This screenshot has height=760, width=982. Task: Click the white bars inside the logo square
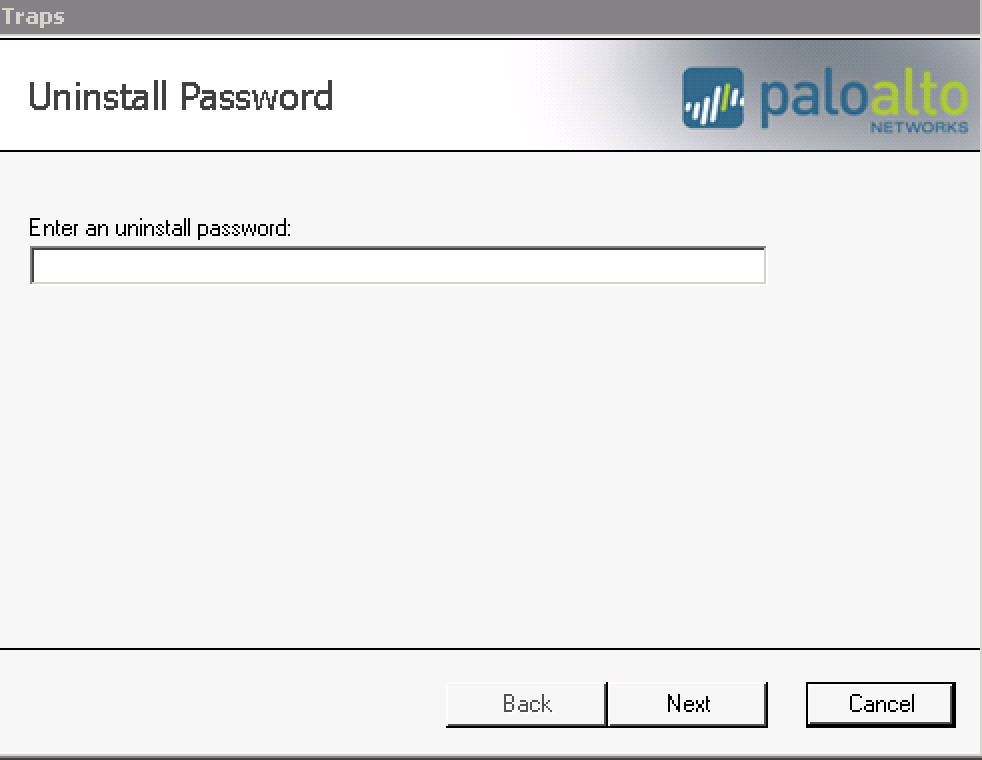coord(714,103)
